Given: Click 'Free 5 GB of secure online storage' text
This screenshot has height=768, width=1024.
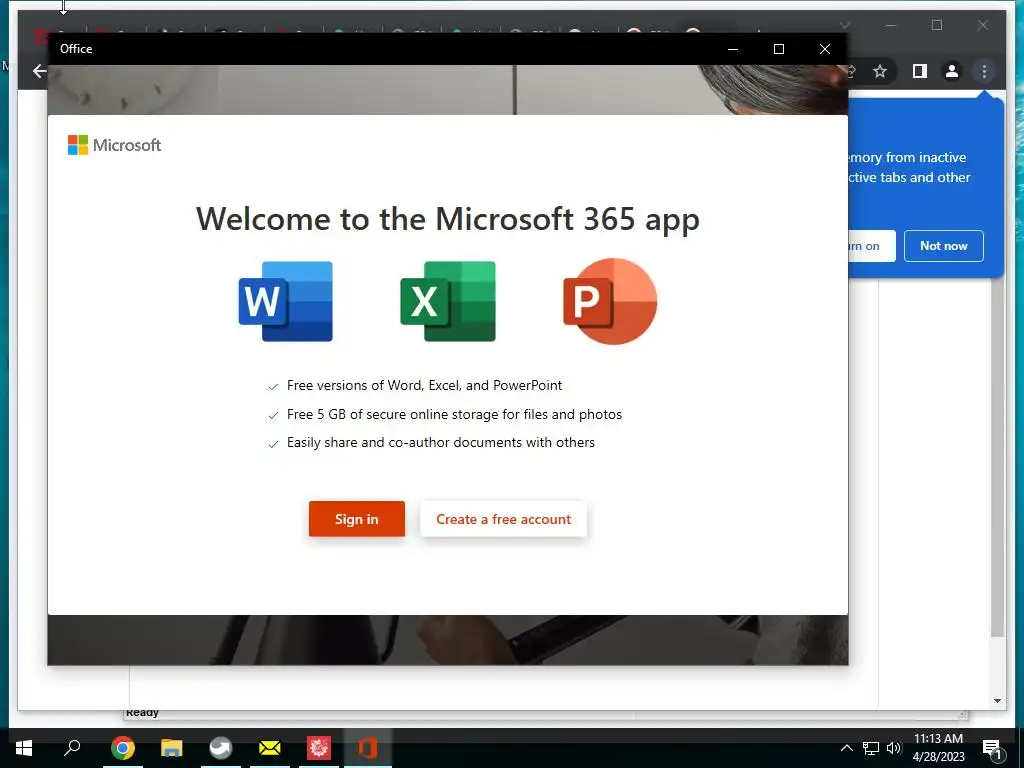Looking at the screenshot, I should 454,414.
